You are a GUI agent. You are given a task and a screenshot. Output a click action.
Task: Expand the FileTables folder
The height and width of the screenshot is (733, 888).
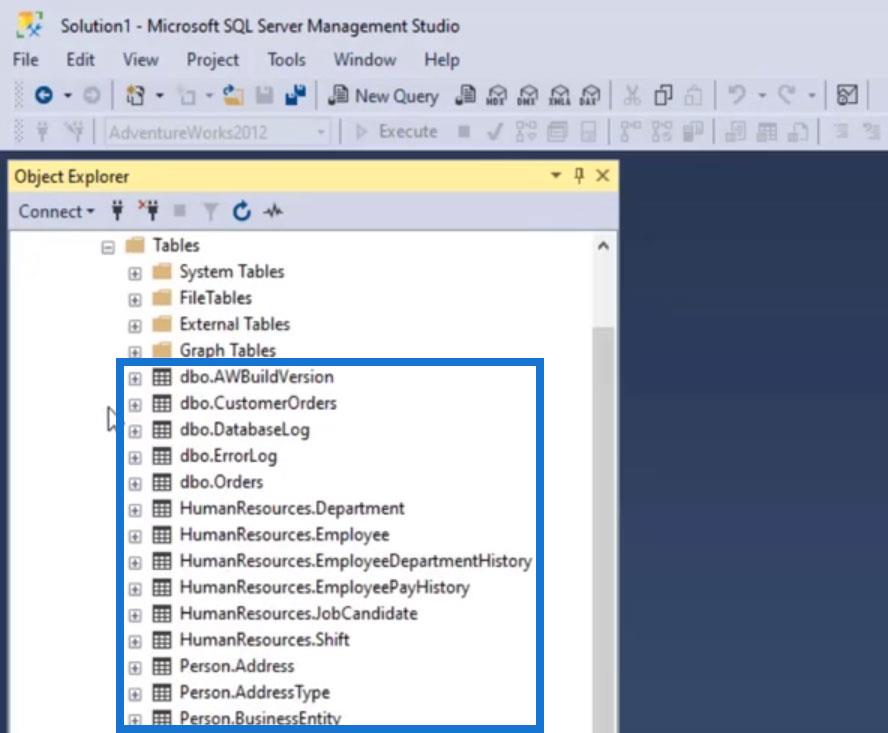[x=135, y=300]
